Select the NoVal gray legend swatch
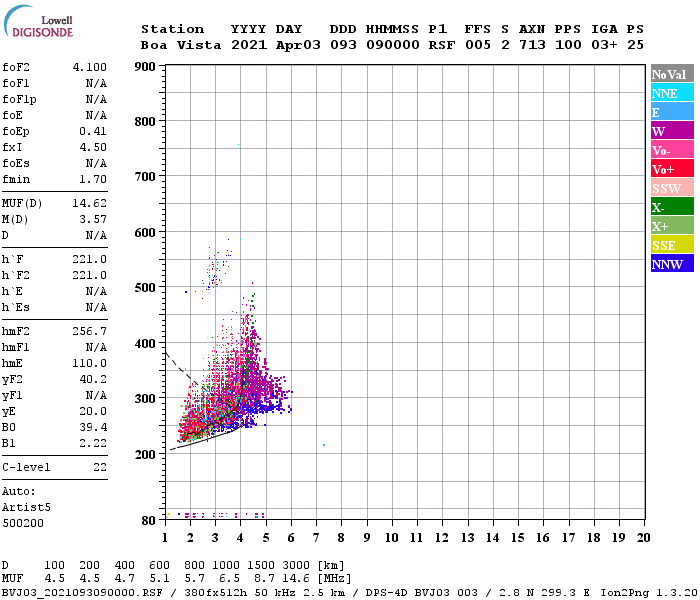The image size is (700, 600). (x=672, y=74)
